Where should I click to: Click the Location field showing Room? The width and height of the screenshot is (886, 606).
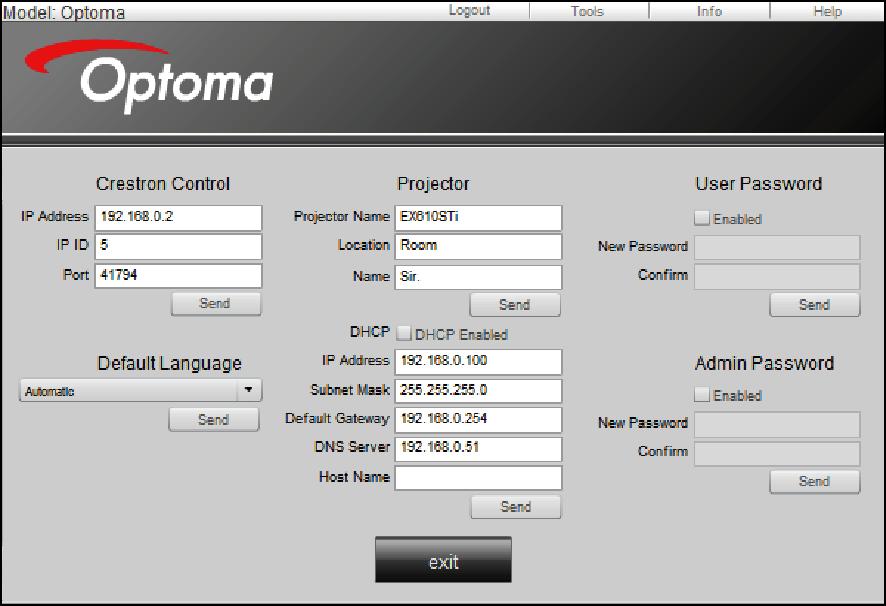coord(479,247)
